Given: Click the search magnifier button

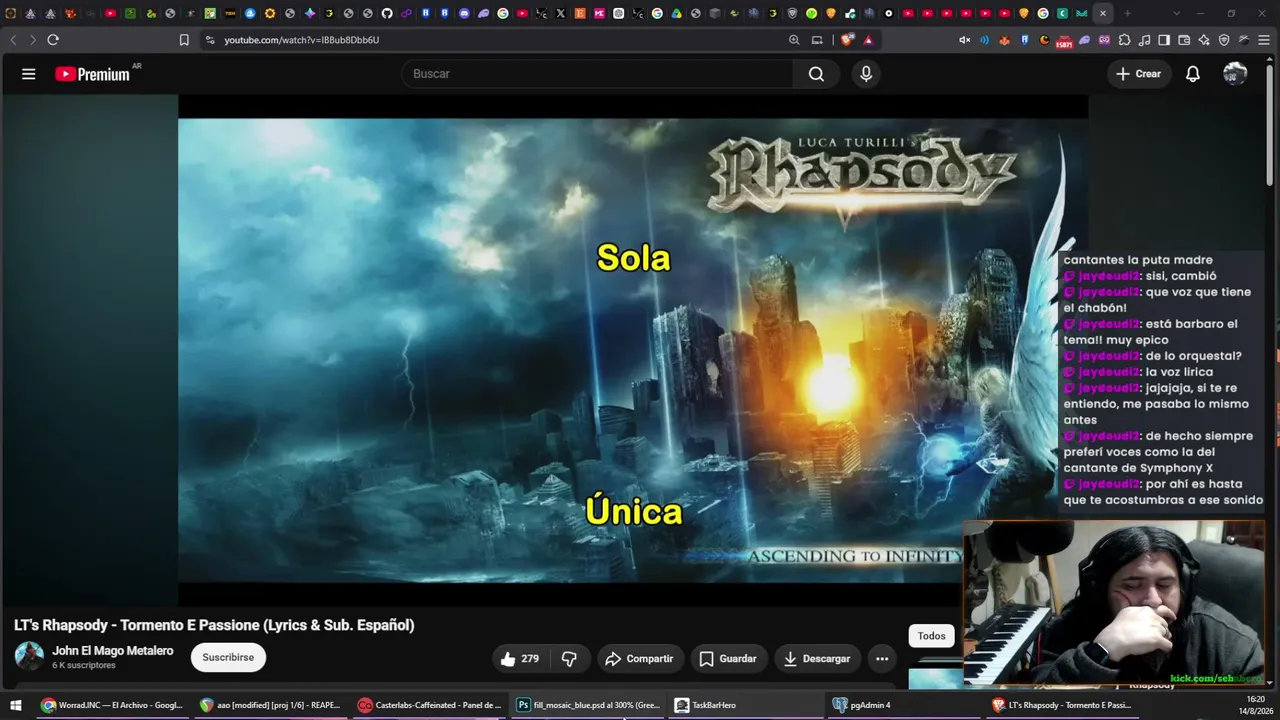Looking at the screenshot, I should 817,74.
